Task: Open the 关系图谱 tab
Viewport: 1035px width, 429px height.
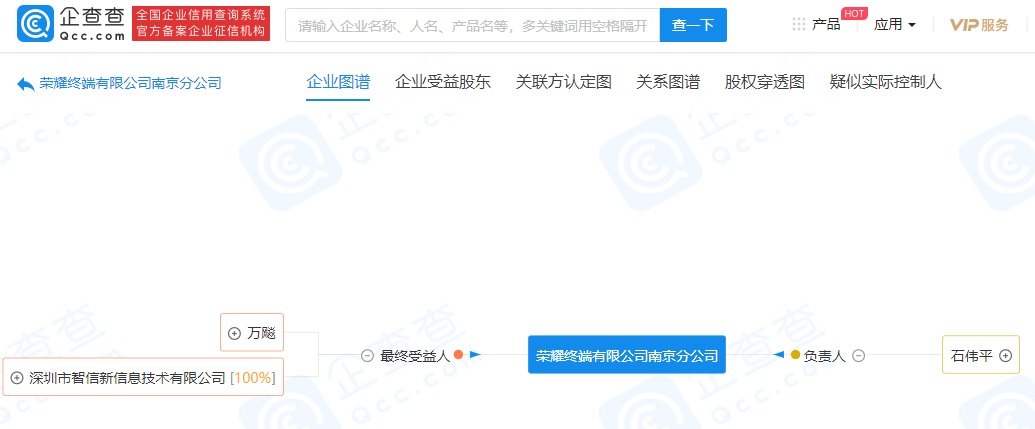Action: tap(668, 82)
